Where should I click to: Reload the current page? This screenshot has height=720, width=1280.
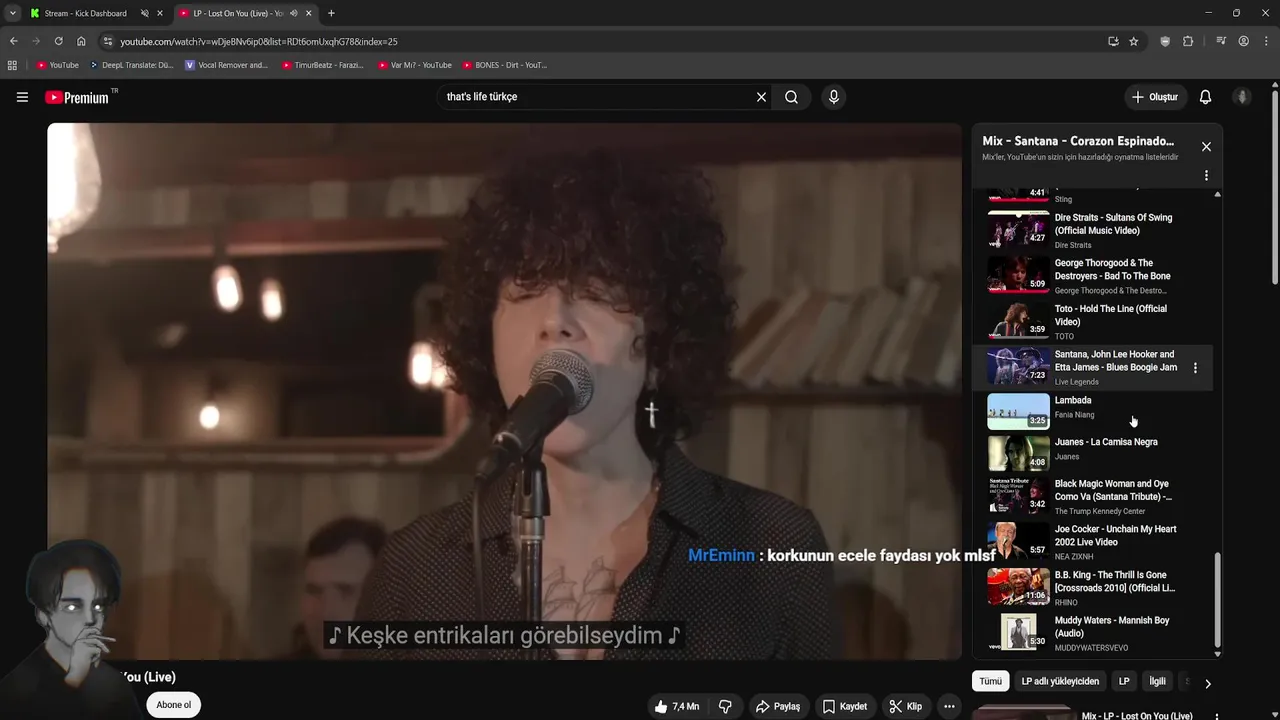[58, 41]
